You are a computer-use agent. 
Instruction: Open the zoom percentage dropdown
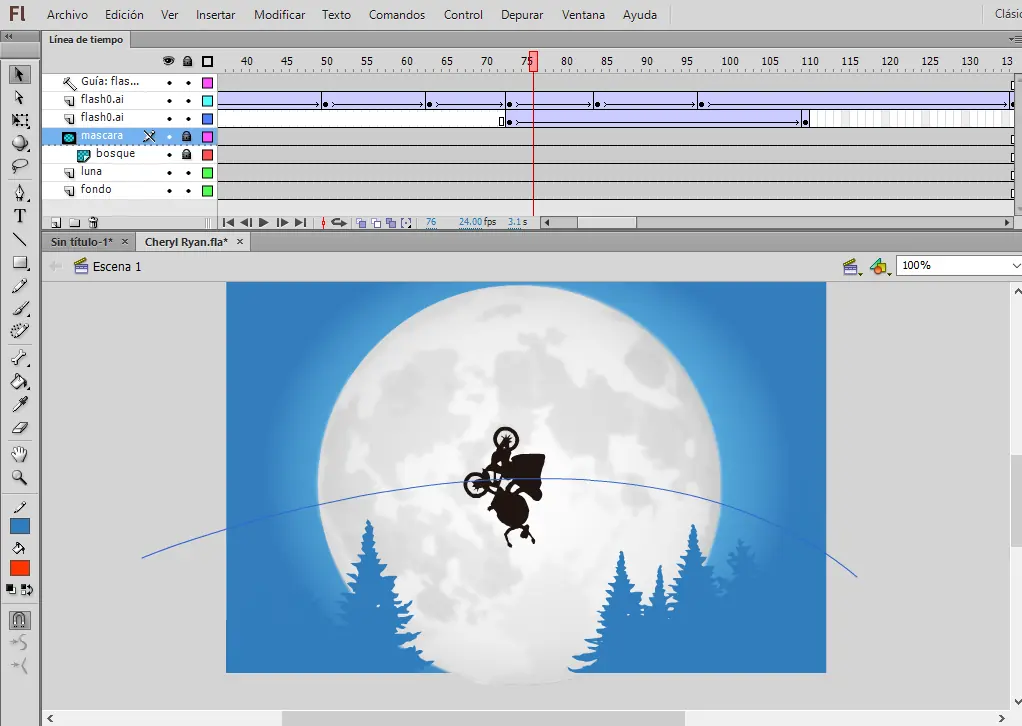pos(1015,265)
